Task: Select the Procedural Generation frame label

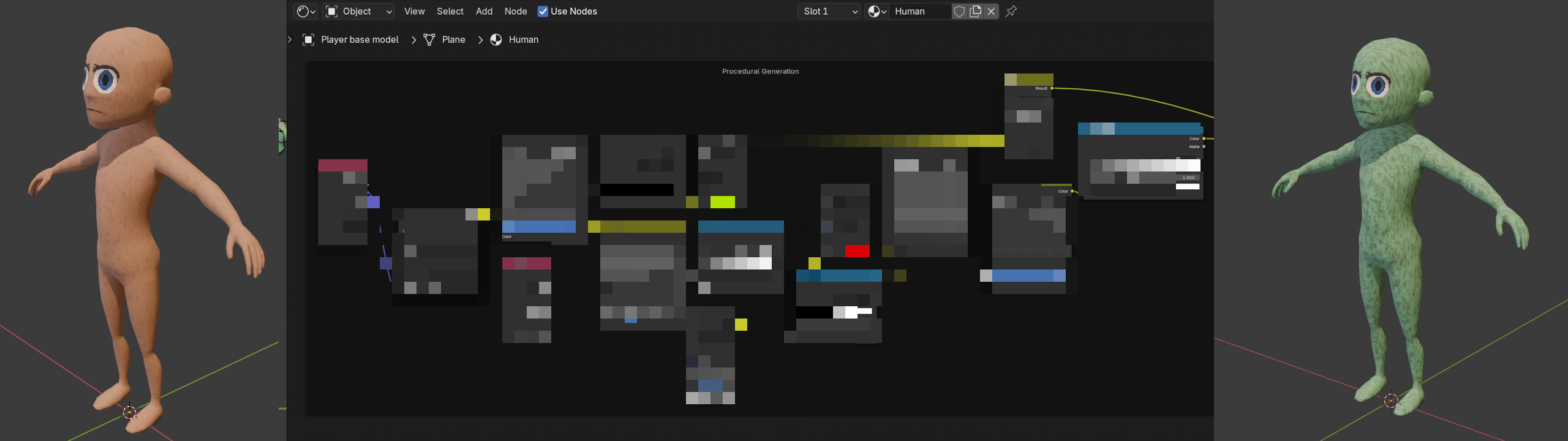Action: pyautogui.click(x=760, y=72)
